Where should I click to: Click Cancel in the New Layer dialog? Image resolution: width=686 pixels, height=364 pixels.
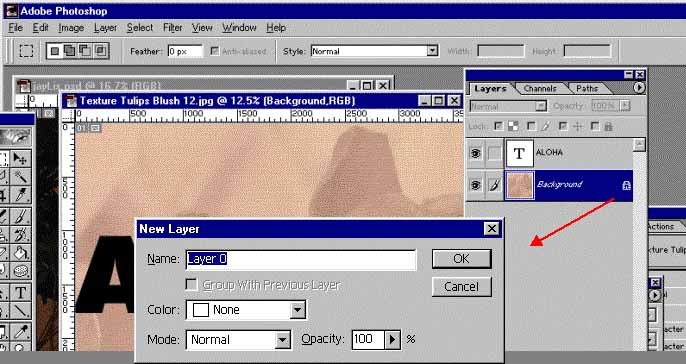(462, 287)
